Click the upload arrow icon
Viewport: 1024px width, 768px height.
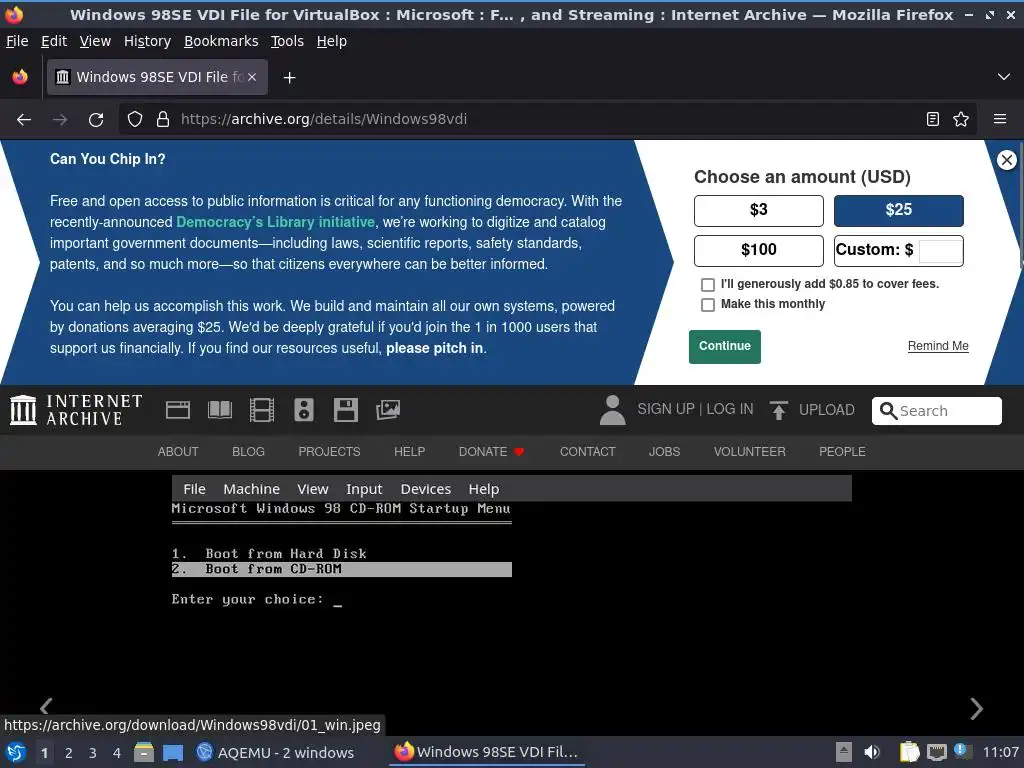tap(778, 410)
